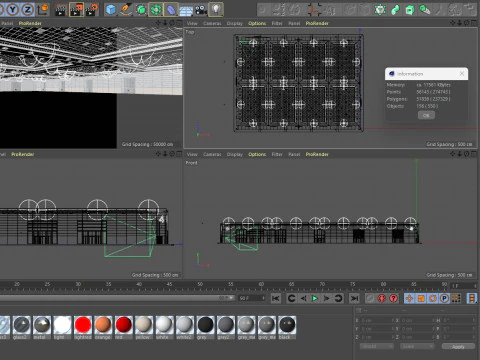The width and height of the screenshot is (480, 360).
Task: Go to start of animation
Action: point(275,298)
